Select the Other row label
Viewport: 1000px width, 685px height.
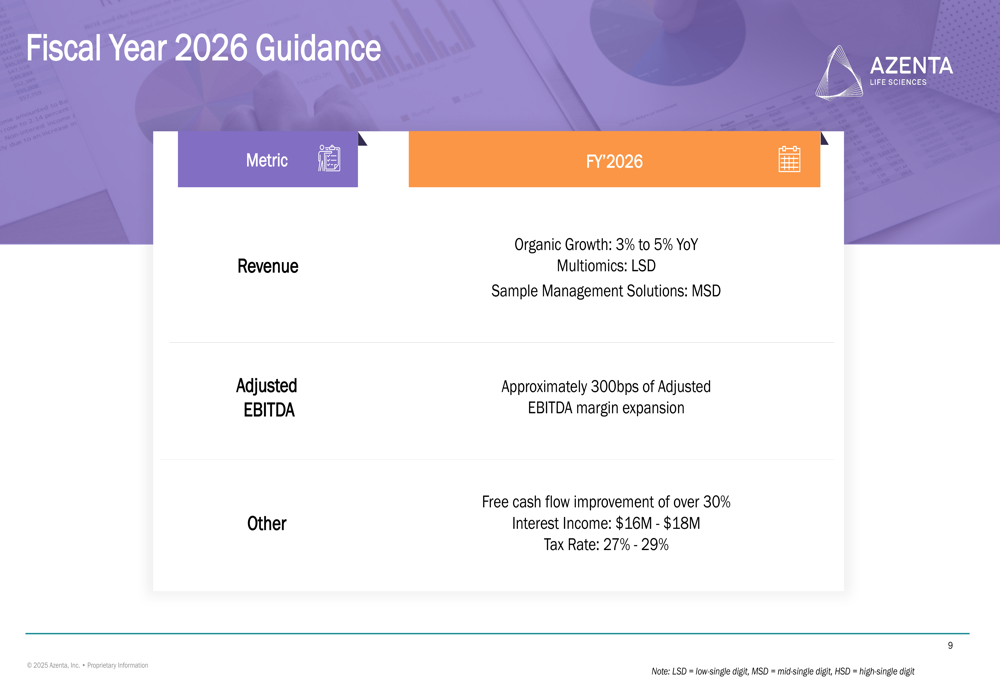267,523
